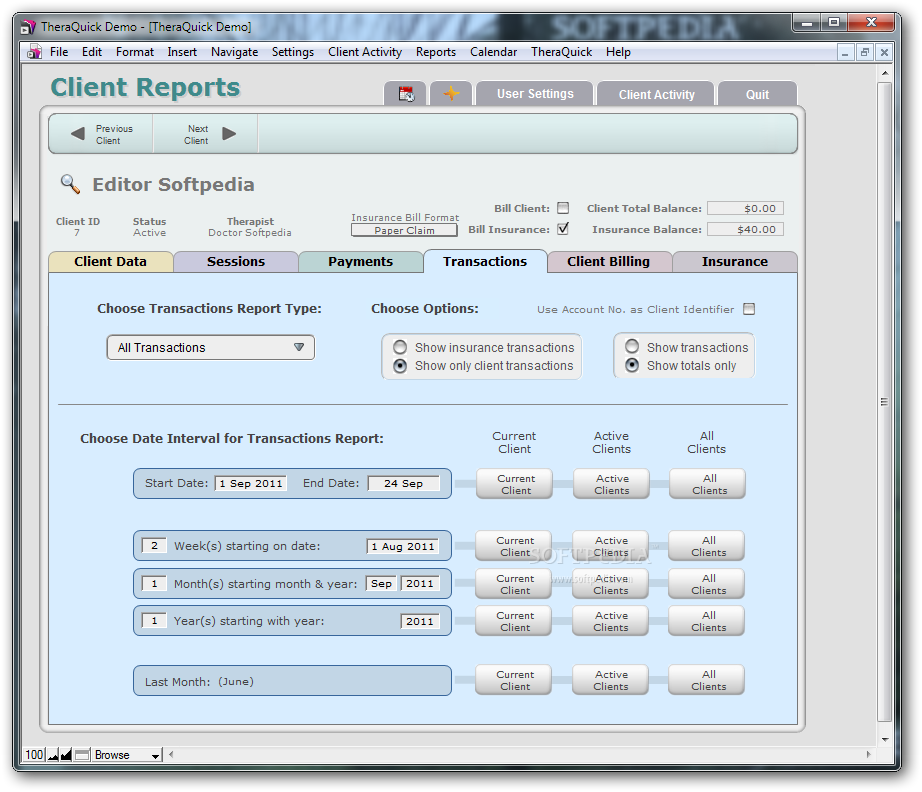Click the Insurance Balance $40.00 field
The image size is (922, 792).
[745, 229]
